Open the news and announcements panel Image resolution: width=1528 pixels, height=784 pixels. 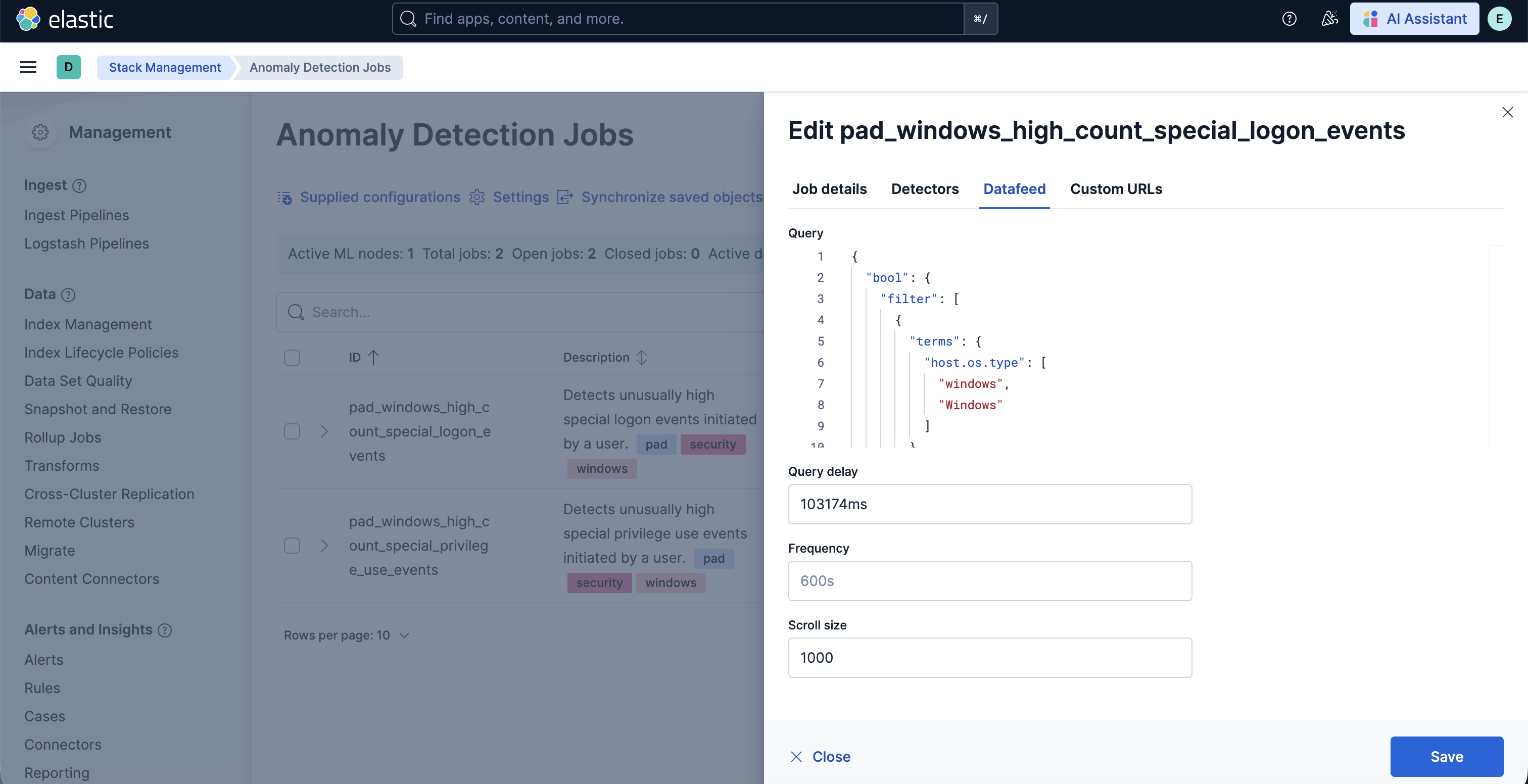[x=1329, y=18]
